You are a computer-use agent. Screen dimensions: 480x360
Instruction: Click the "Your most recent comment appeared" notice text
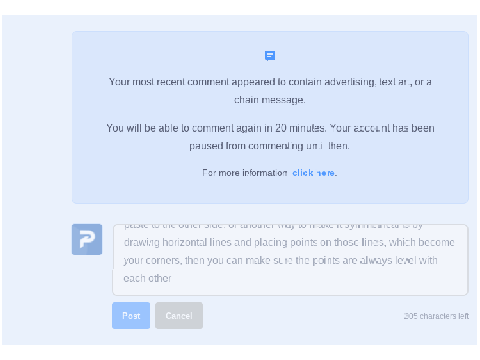click(x=270, y=82)
